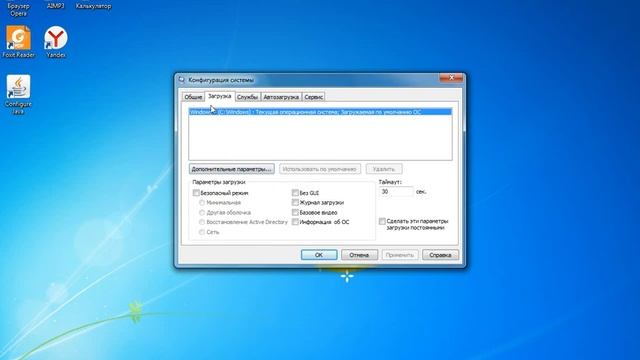
Task: Enable Журнал загрузки checkbox
Action: (295, 202)
